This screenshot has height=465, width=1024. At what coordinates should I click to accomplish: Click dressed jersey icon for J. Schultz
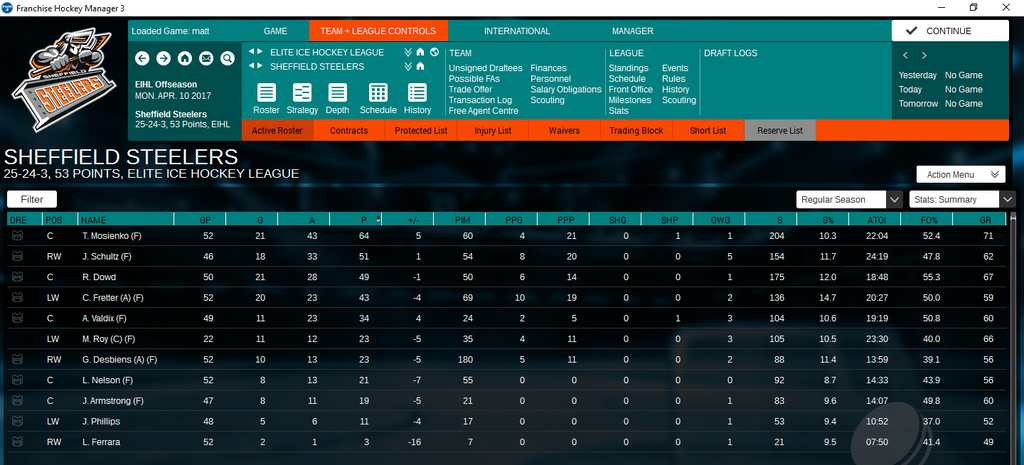(x=18, y=257)
